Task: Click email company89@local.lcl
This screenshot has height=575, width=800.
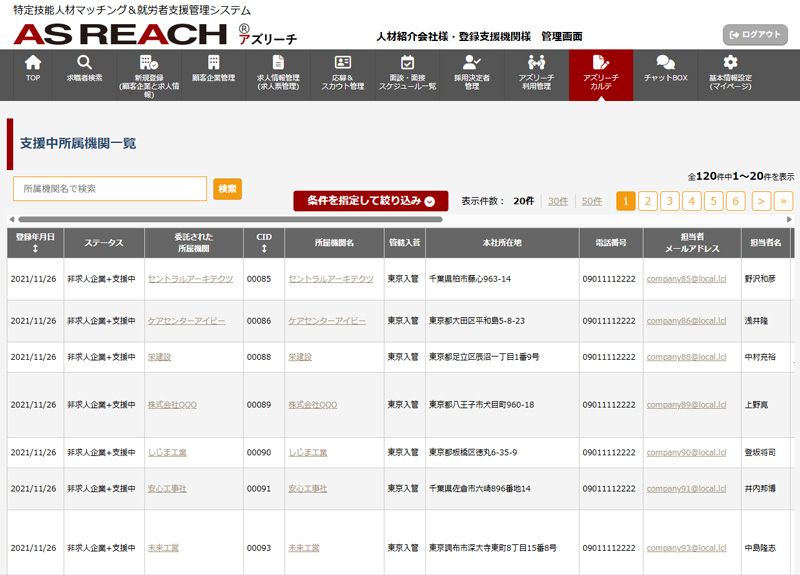Action: (x=686, y=405)
